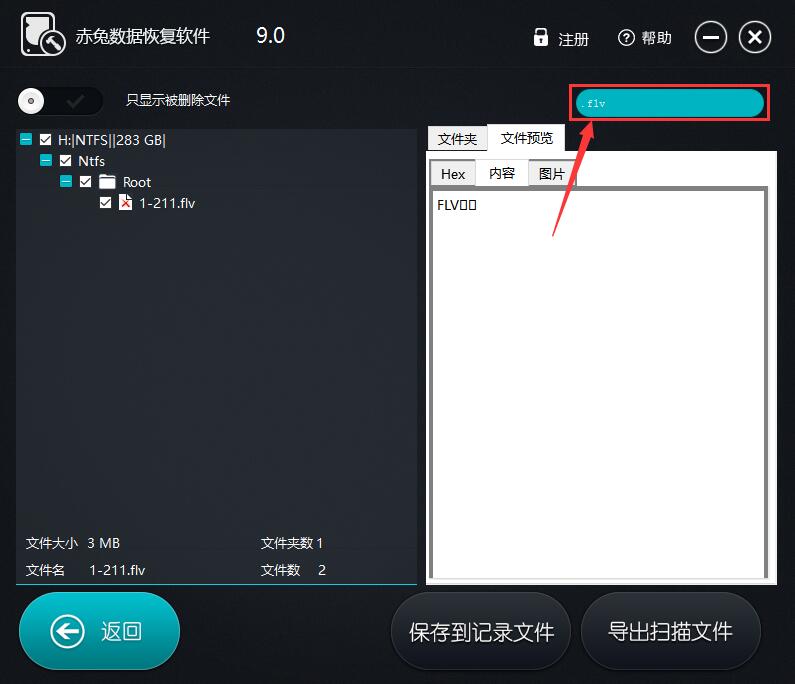The height and width of the screenshot is (684, 795).
Task: Toggle show only deleted files switch
Action: click(60, 101)
